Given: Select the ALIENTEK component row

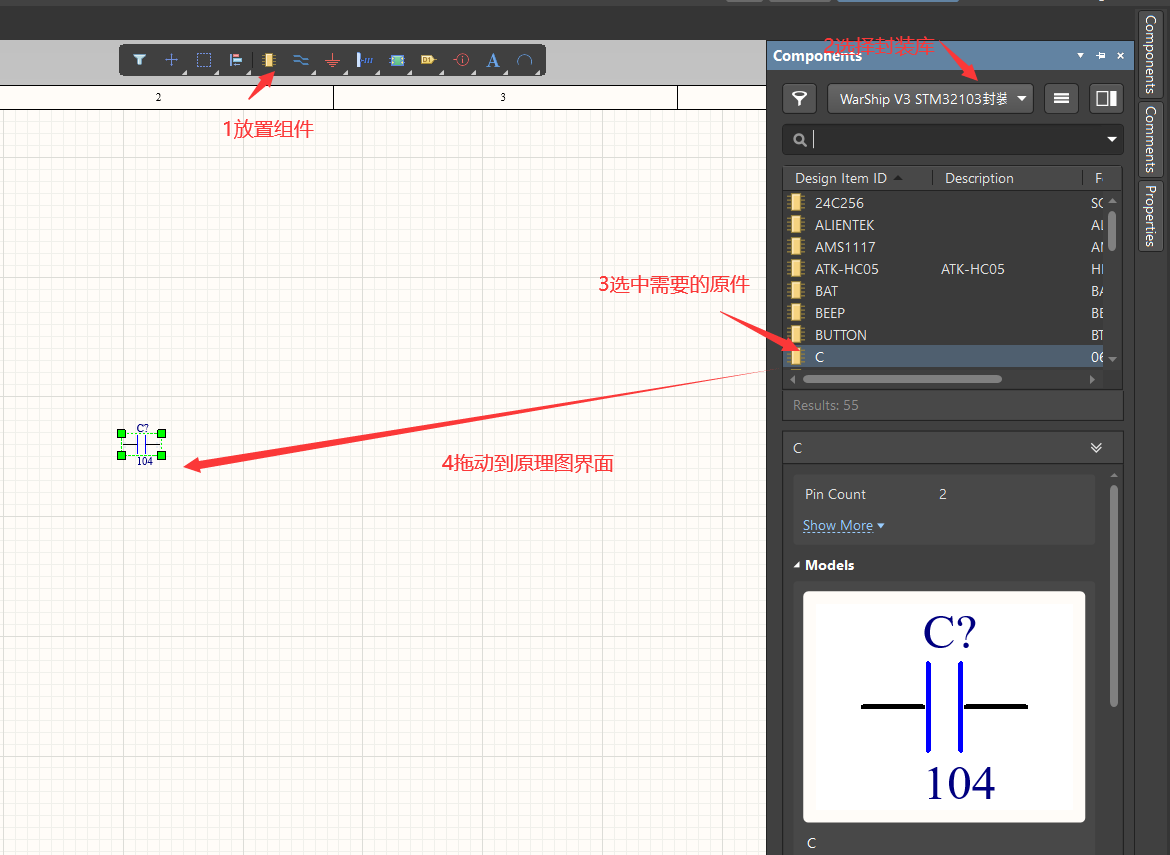Looking at the screenshot, I should [x=944, y=225].
